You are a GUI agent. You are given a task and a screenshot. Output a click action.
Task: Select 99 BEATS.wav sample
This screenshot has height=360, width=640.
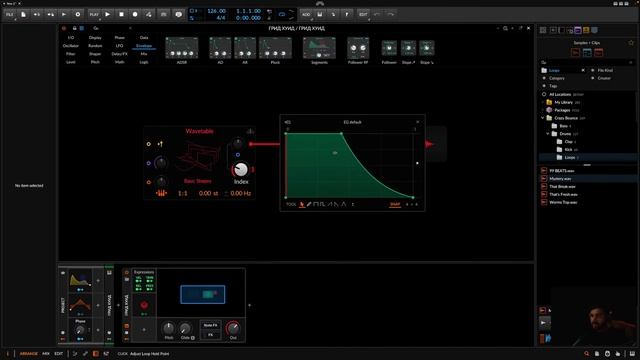562,171
